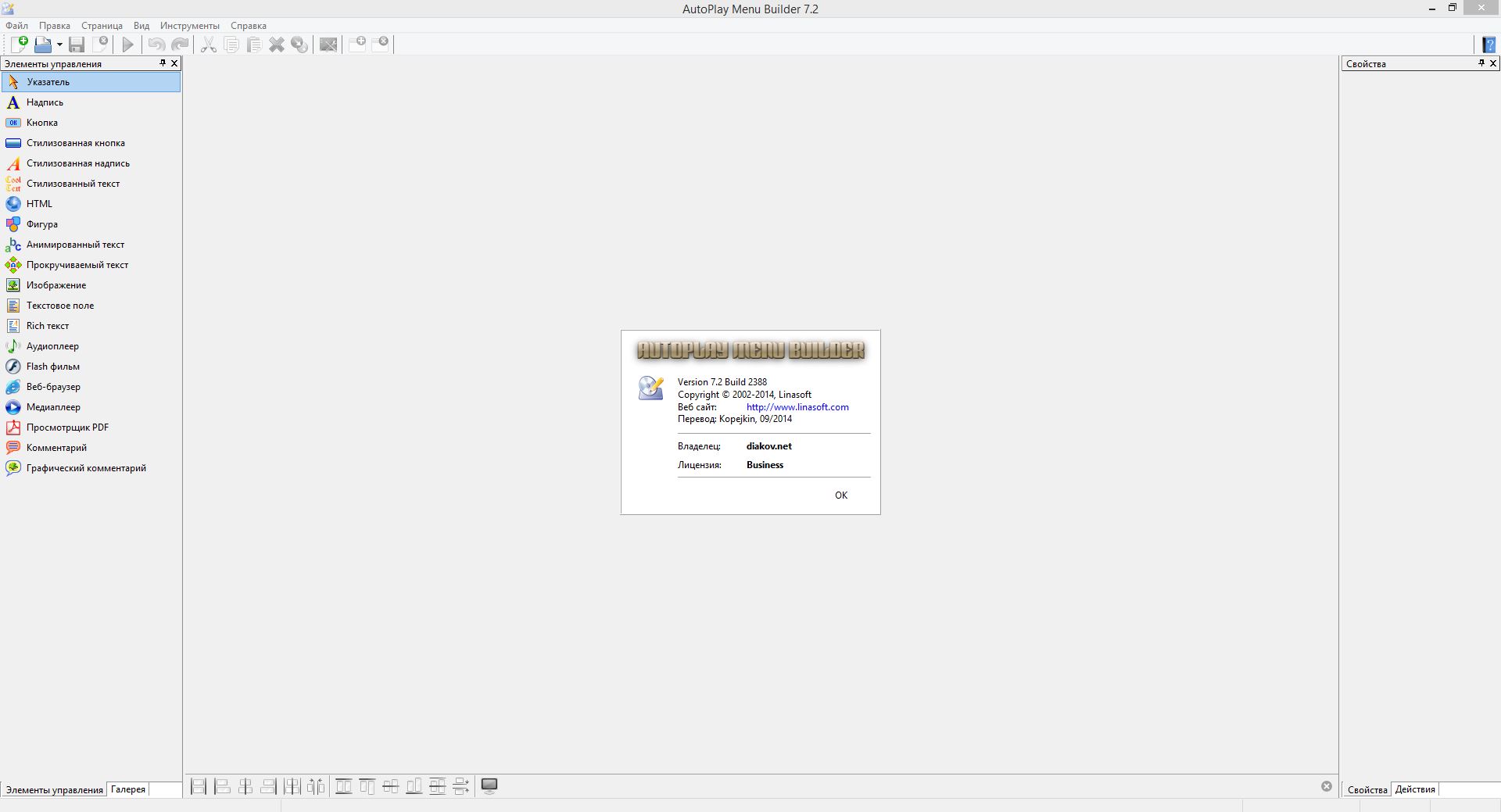Close the Элементы управления panel
The width and height of the screenshot is (1501, 812).
pyautogui.click(x=174, y=63)
